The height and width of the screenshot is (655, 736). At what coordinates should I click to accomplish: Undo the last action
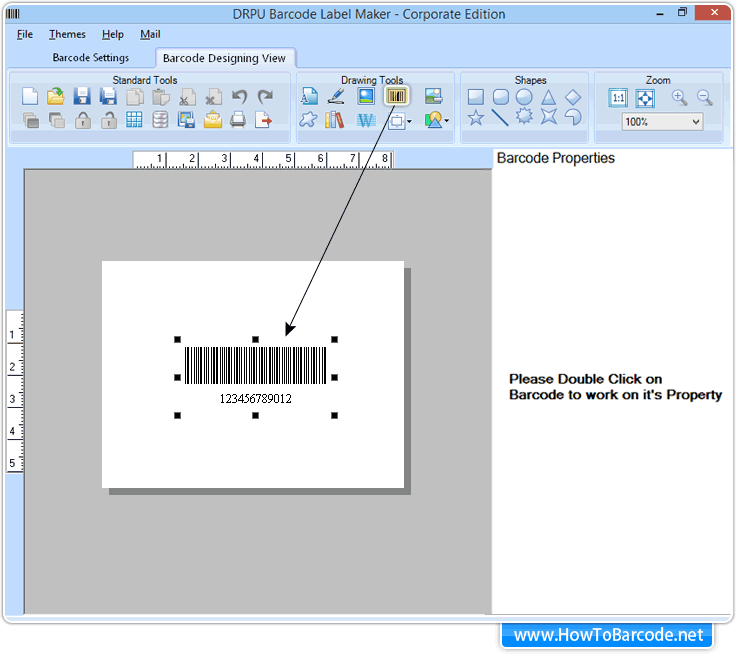(x=239, y=97)
